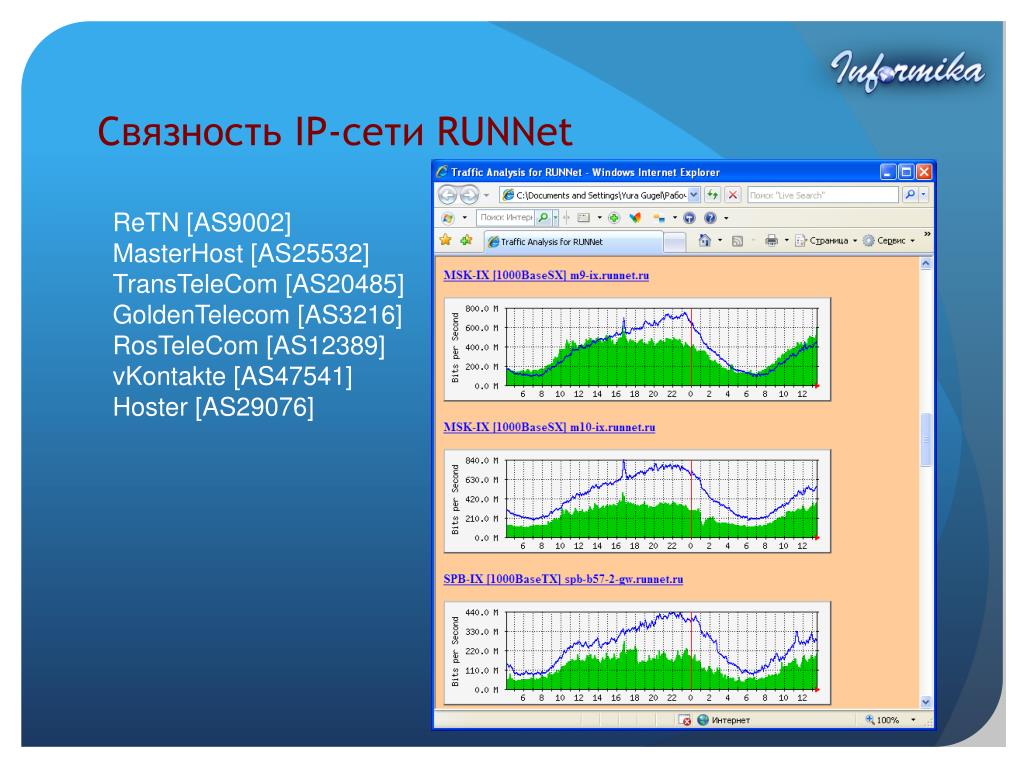Click the ReTN [AS9002] text line
This screenshot has width=1024, height=768.
click(202, 223)
